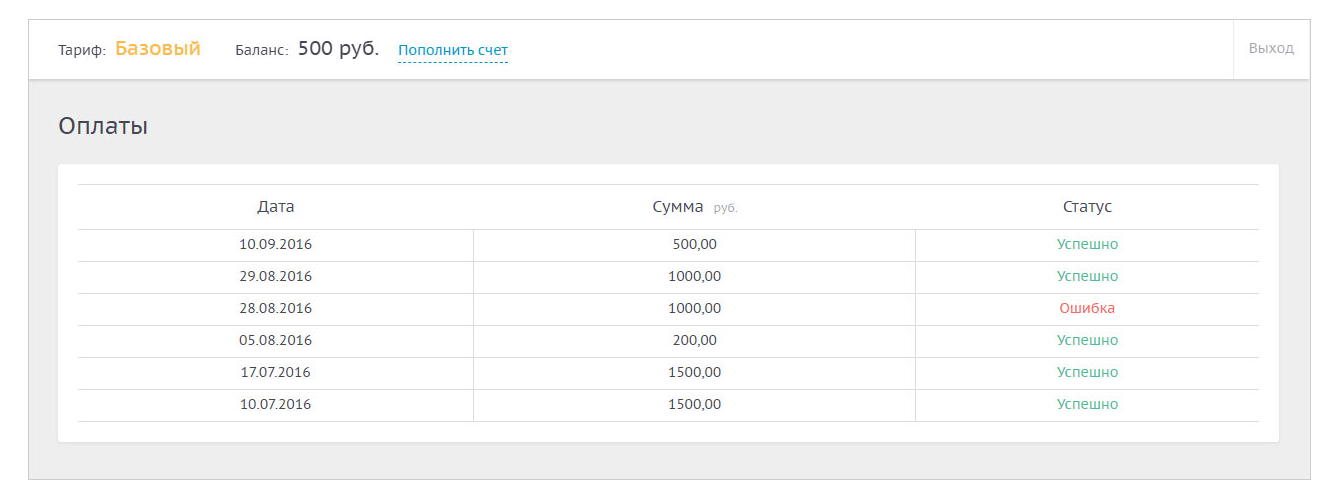Click the Статус column header
Viewport: 1340px width, 500px height.
click(1087, 207)
